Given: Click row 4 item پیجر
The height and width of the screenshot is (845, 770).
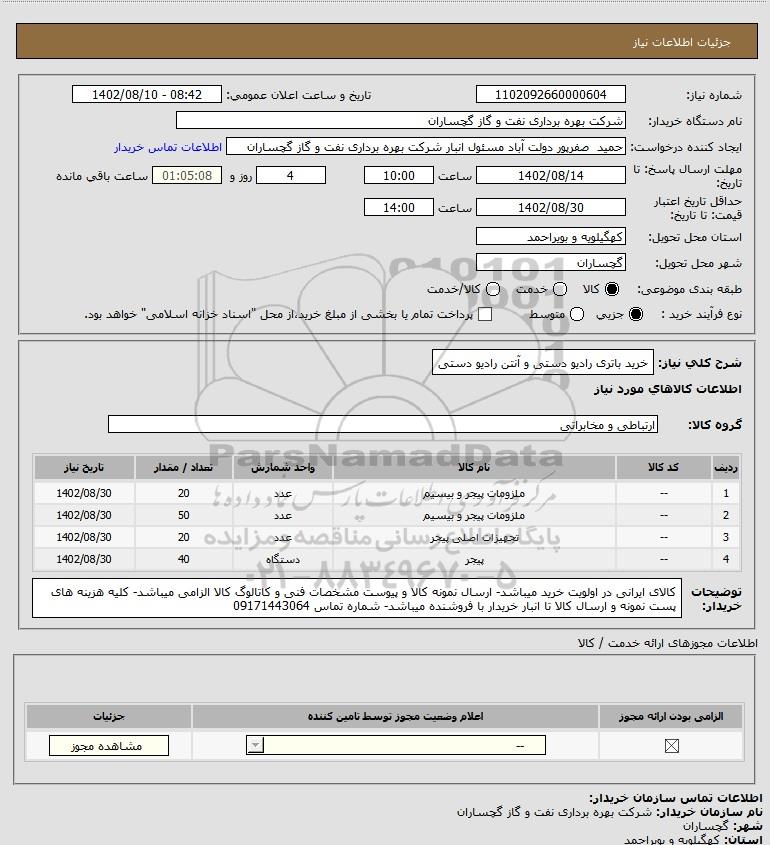Looking at the screenshot, I should click(475, 559).
